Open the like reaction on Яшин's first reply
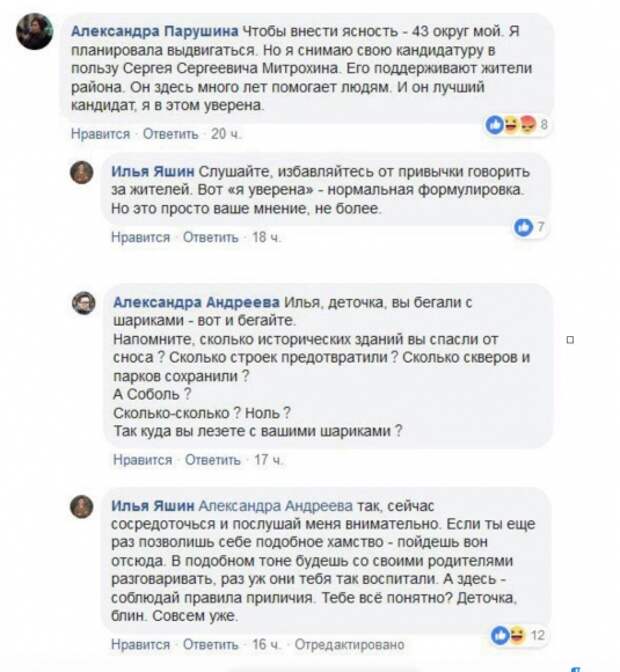The height and width of the screenshot is (672, 620). click(522, 228)
